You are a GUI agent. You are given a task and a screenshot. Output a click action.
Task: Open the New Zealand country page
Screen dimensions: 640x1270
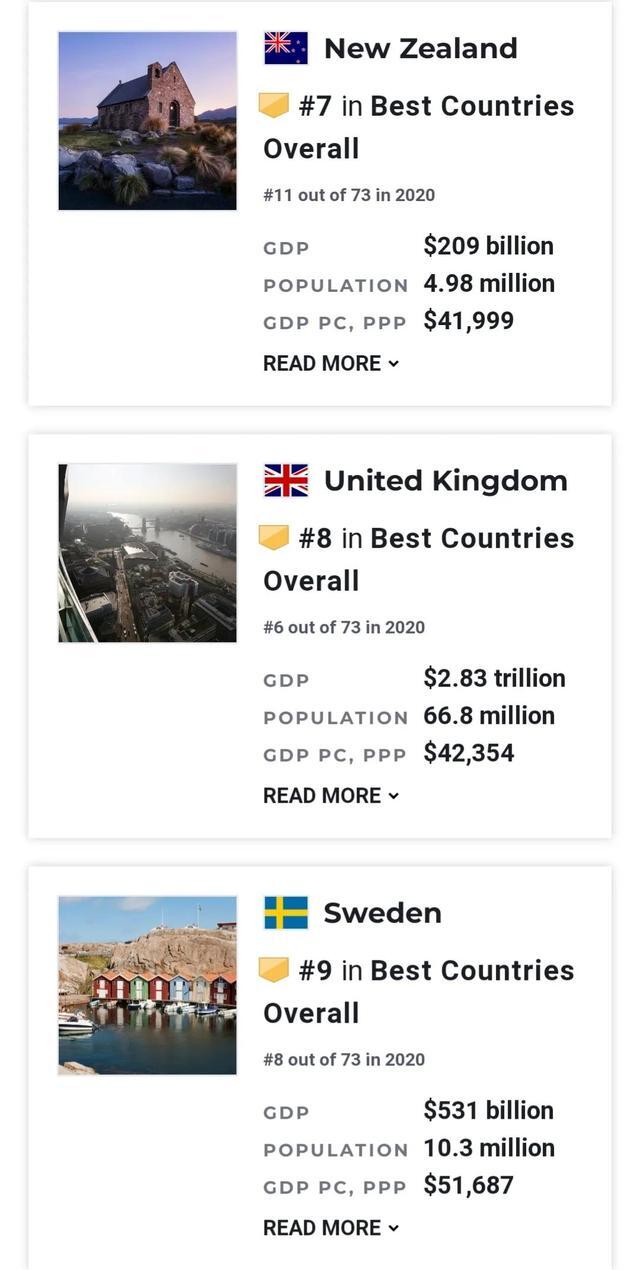click(x=419, y=46)
